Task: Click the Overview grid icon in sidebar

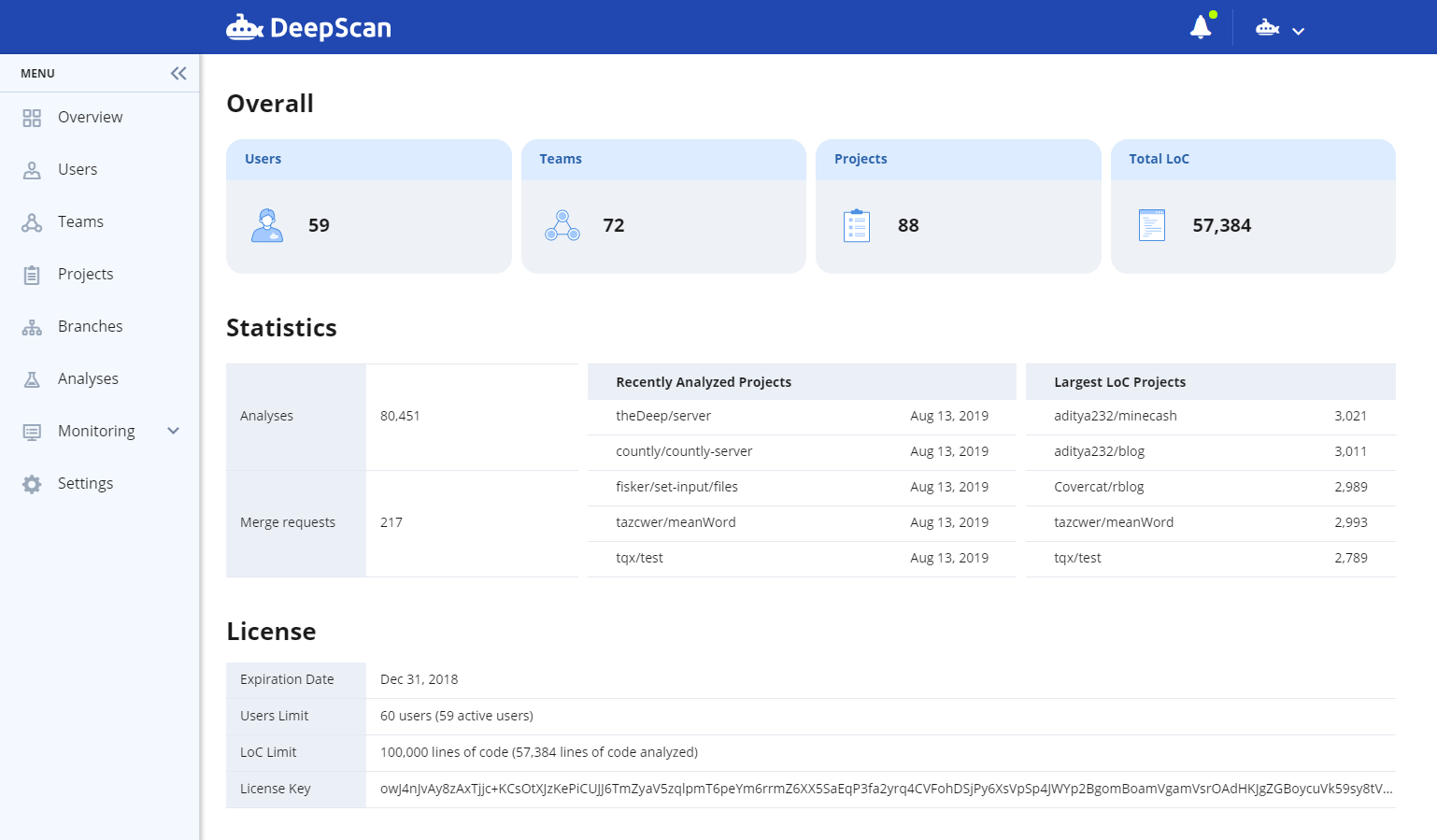Action: coord(32,118)
